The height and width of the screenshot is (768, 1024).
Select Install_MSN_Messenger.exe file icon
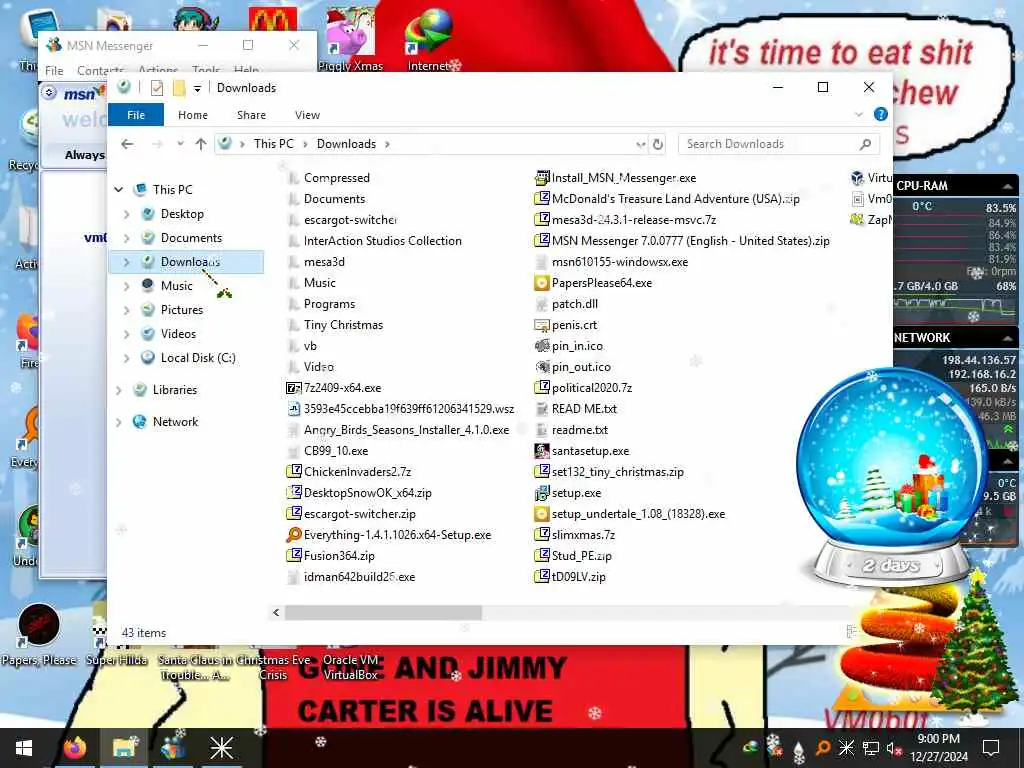click(541, 178)
